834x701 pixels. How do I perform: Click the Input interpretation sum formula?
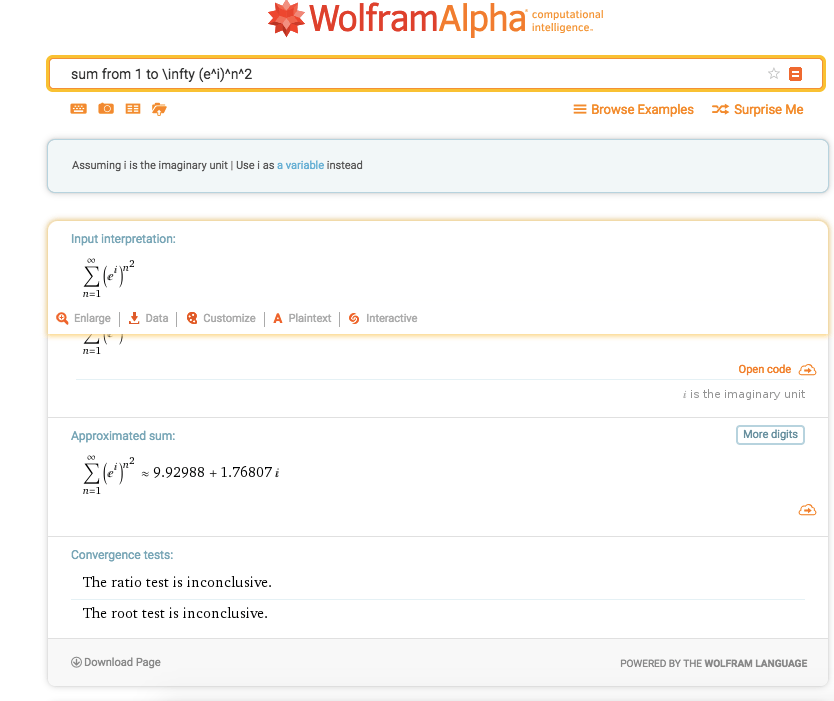[109, 278]
